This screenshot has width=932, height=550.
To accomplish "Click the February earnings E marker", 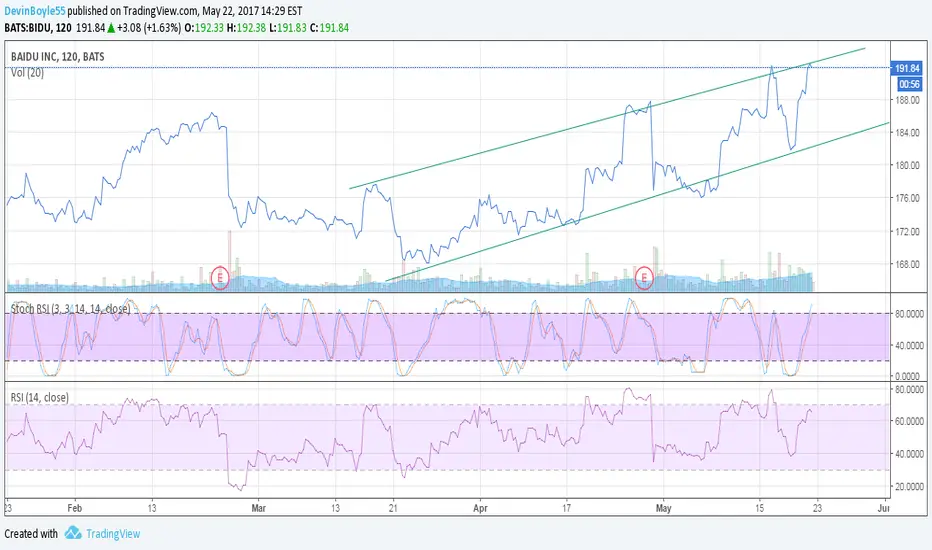I will tap(220, 277).
